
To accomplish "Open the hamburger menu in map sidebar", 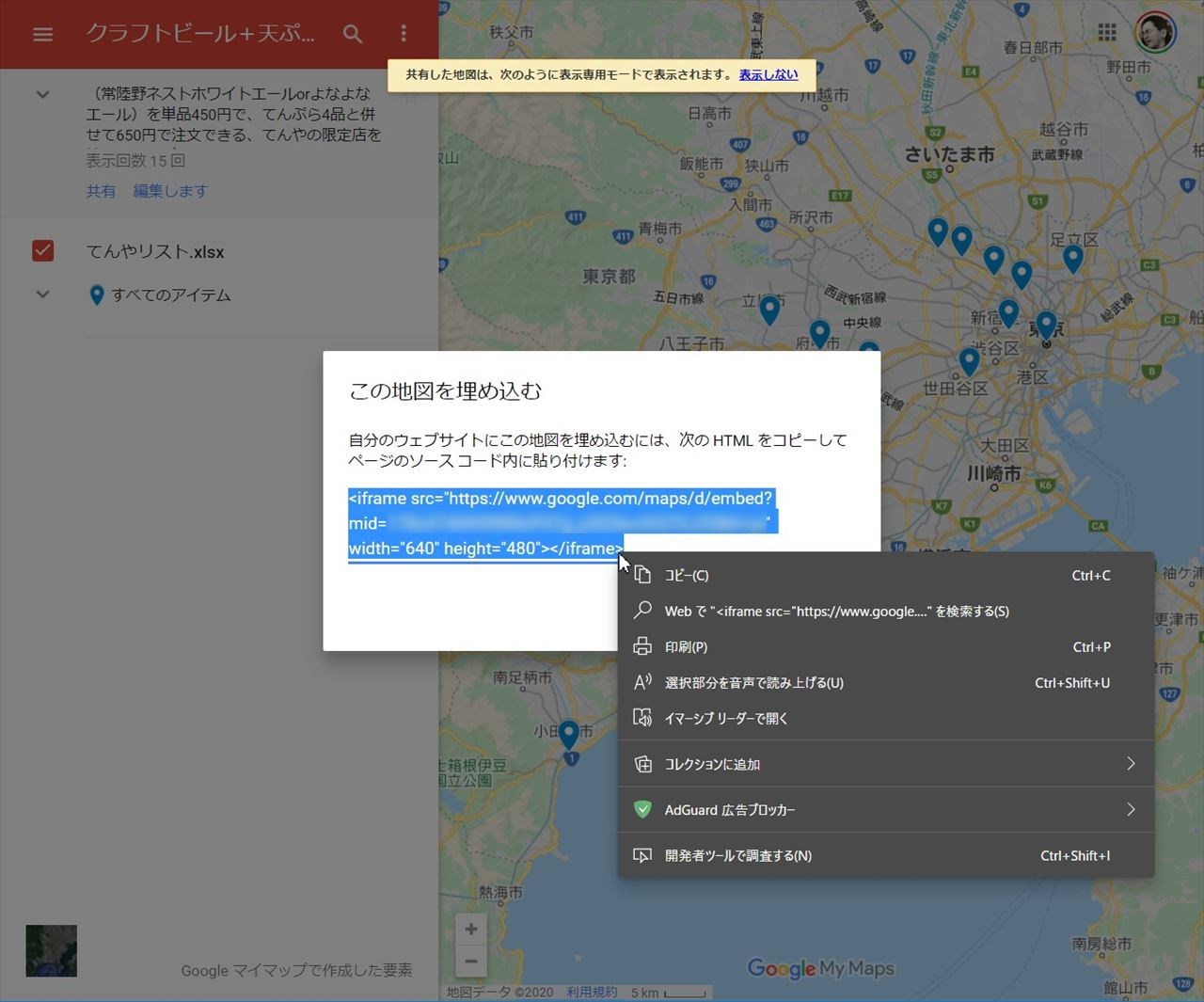I will (x=42, y=34).
